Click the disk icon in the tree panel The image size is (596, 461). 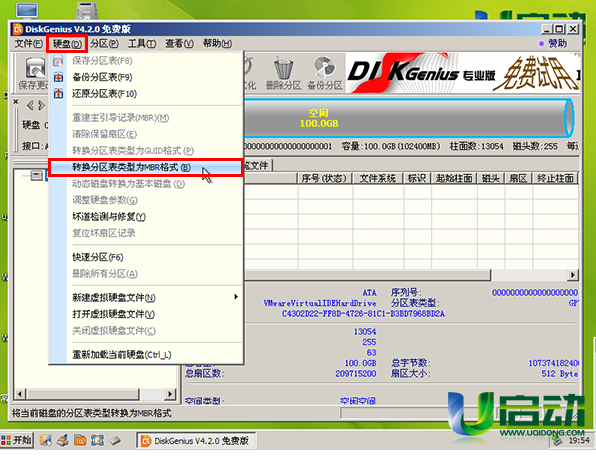click(36, 176)
